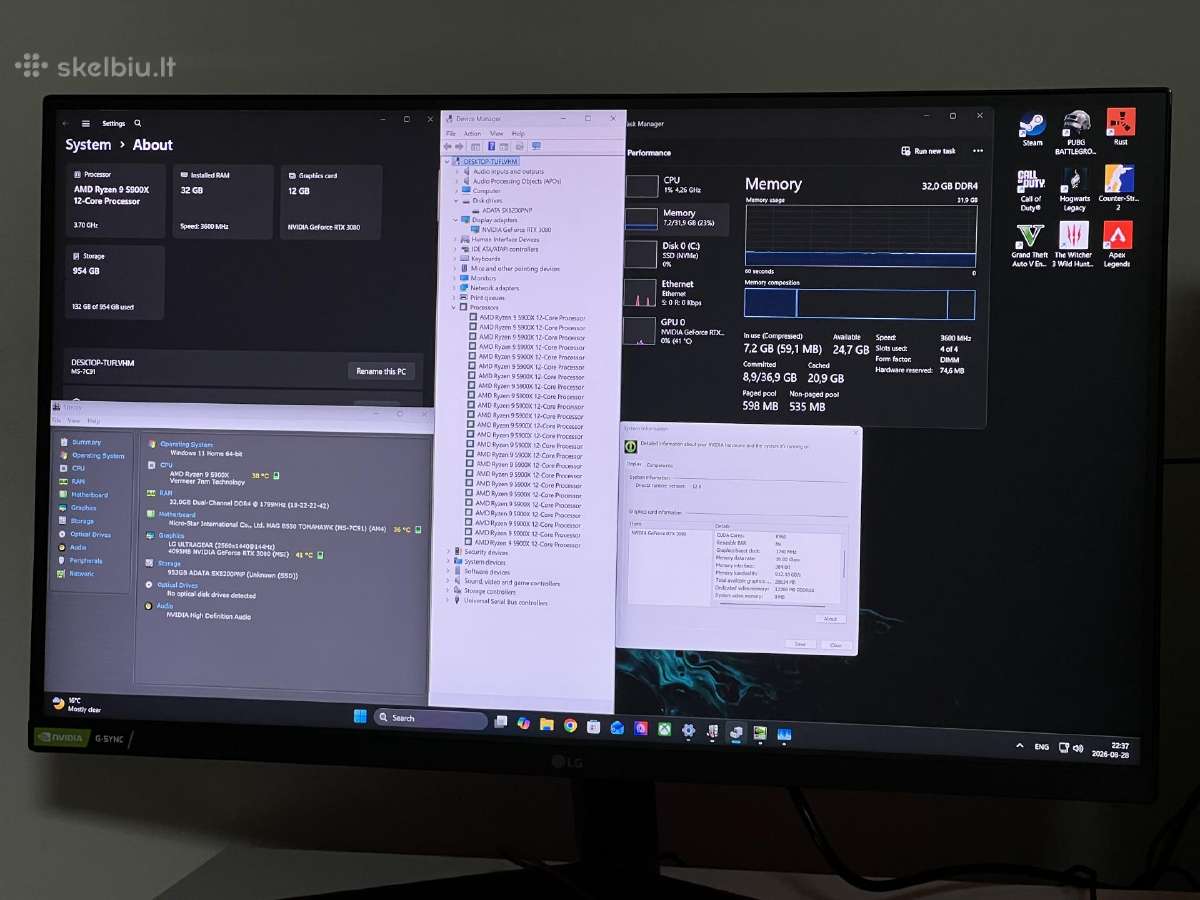Collapse the Processors node
Screen dimensions: 1200x900
click(454, 307)
